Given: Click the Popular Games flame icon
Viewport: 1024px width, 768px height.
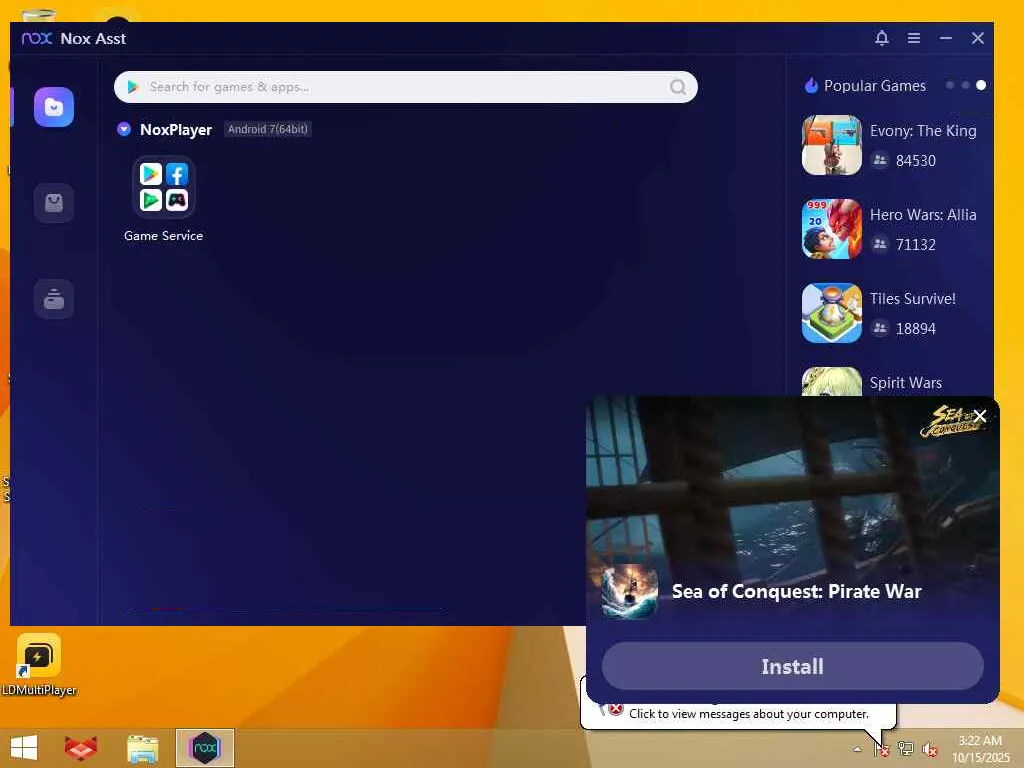Looking at the screenshot, I should click(x=811, y=86).
